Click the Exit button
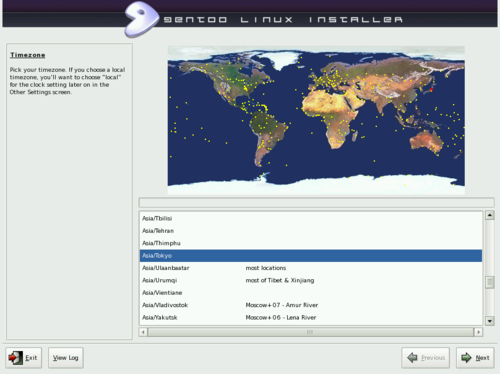Viewport: 500px width, 374px height. [24, 358]
